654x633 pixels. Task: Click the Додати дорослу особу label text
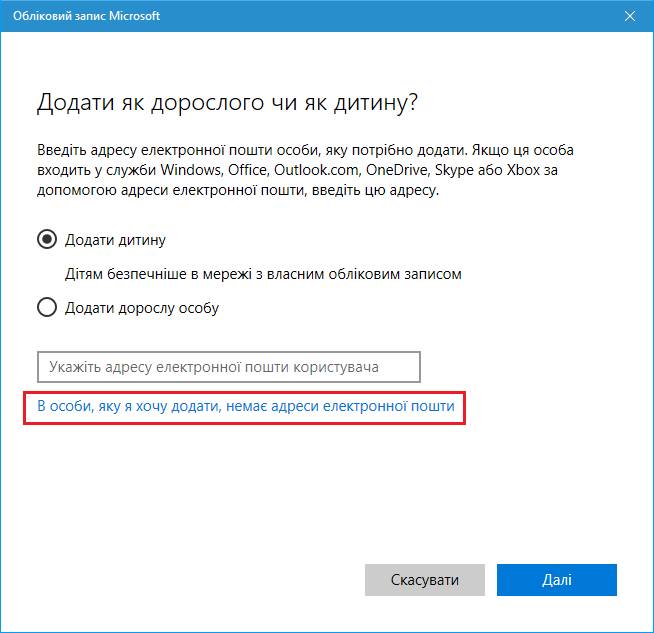click(142, 308)
